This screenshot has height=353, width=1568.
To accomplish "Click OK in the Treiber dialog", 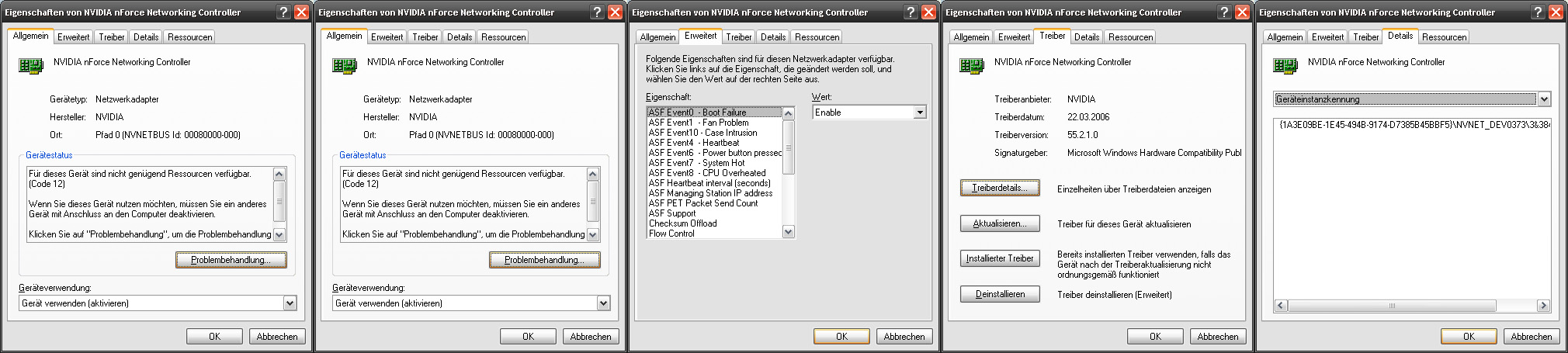I will (1155, 337).
